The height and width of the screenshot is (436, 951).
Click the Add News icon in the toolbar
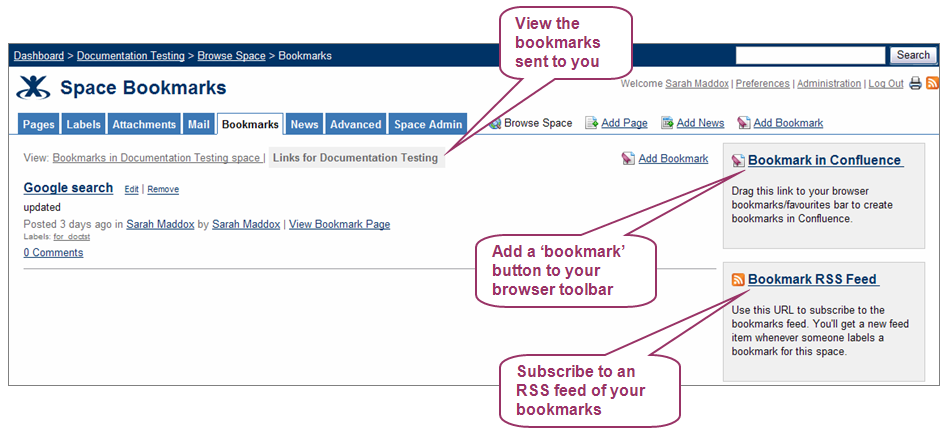(667, 123)
